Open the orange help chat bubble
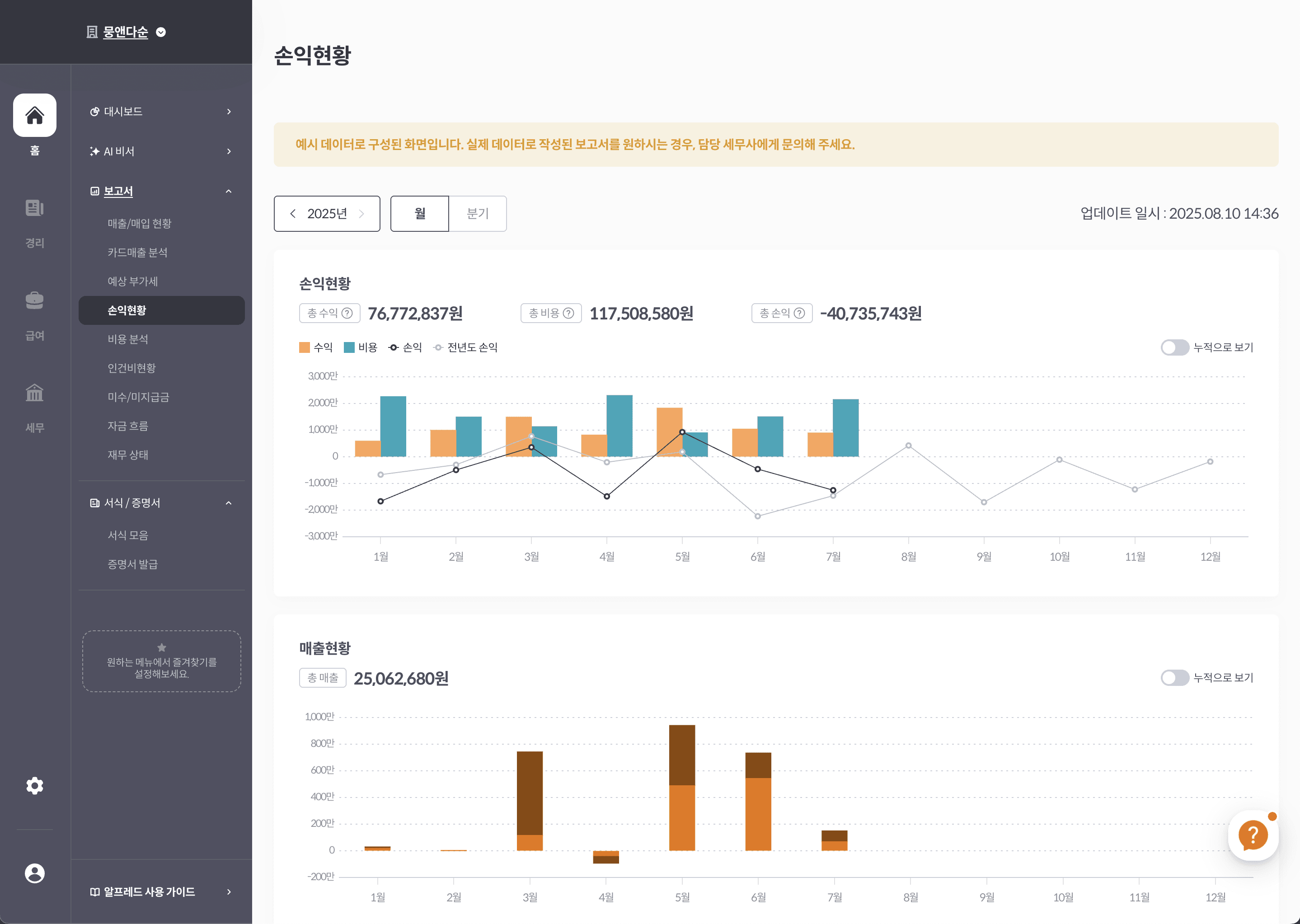Screen dimensions: 1300x924 click(1253, 835)
